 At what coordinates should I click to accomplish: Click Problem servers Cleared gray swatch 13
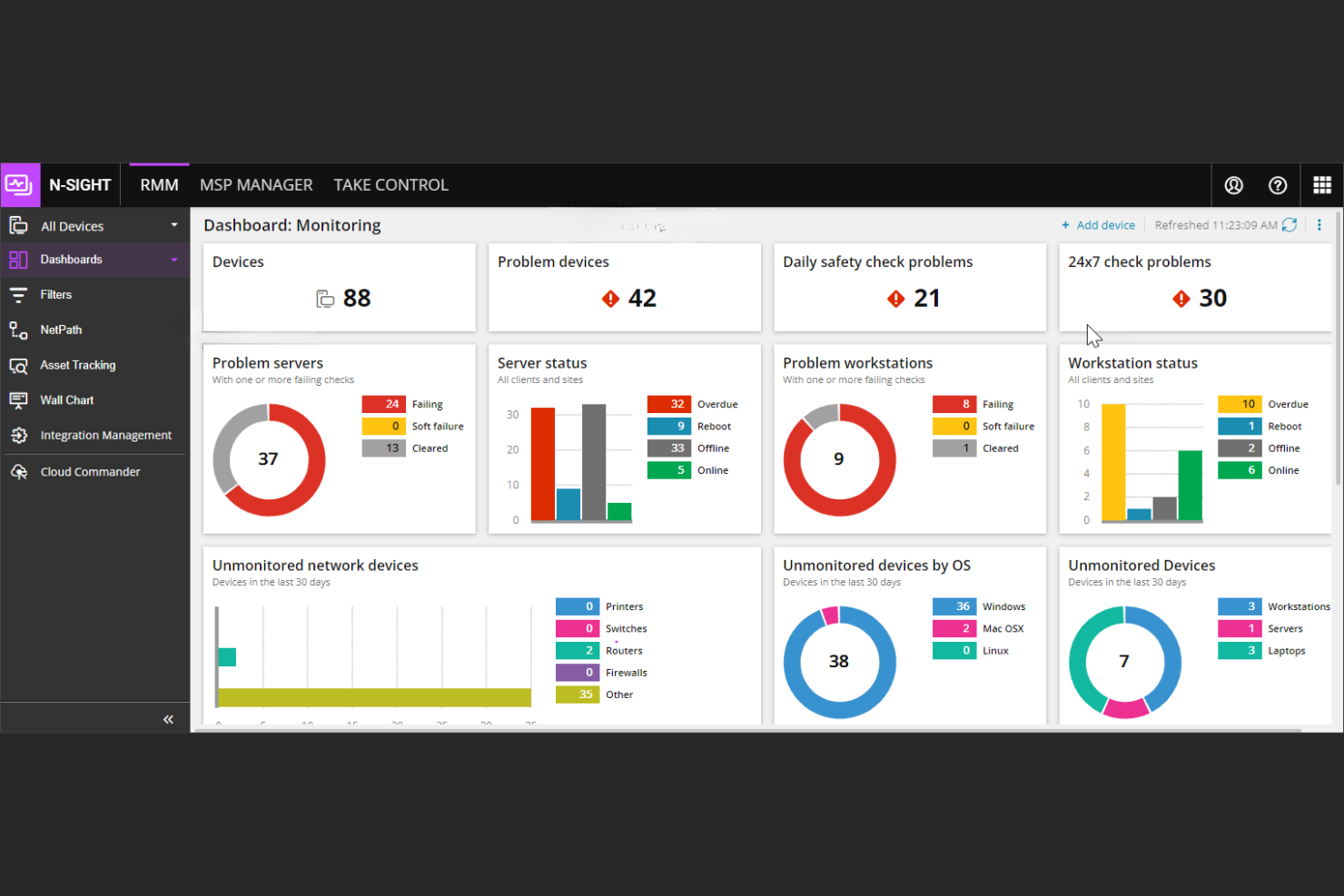384,448
